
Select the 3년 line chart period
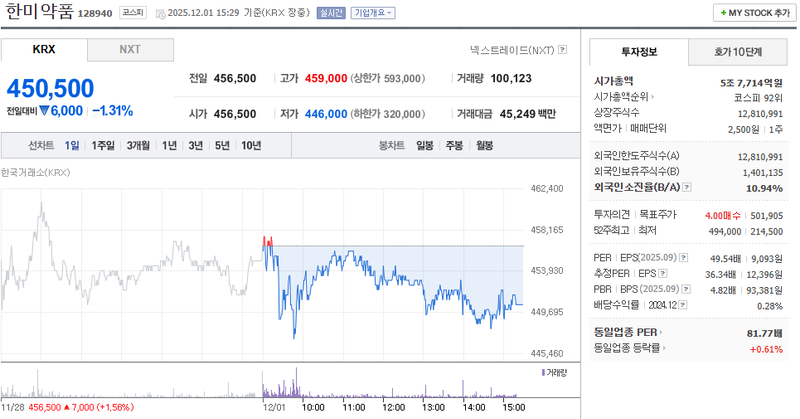[x=196, y=145]
